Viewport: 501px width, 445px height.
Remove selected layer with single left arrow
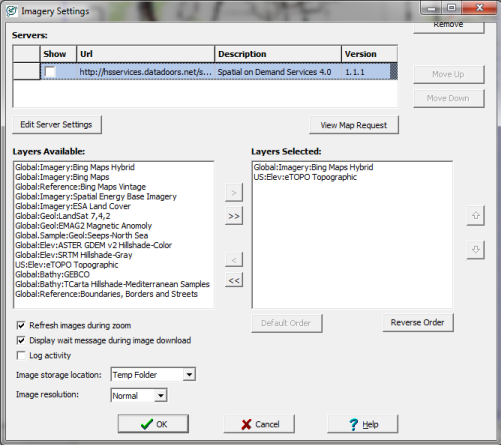point(234,260)
